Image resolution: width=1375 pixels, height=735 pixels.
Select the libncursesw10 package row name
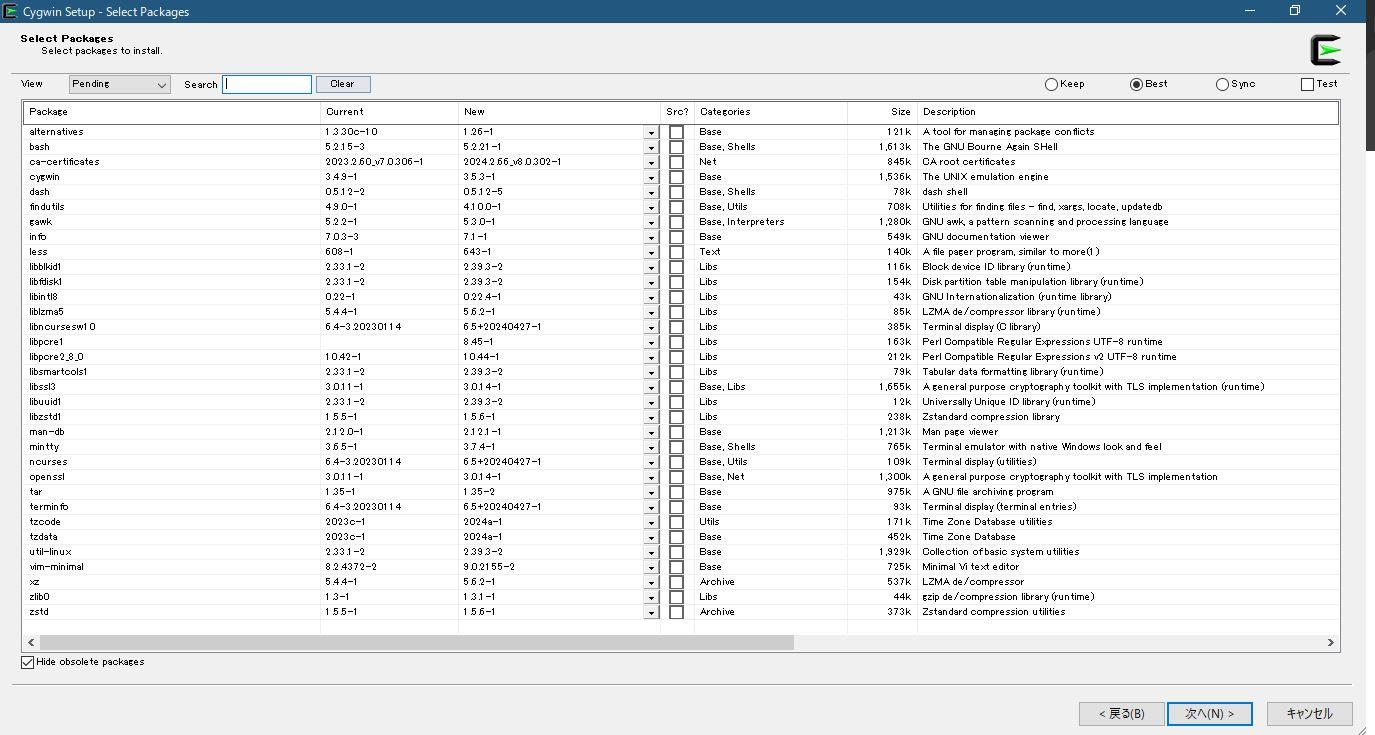tap(62, 327)
